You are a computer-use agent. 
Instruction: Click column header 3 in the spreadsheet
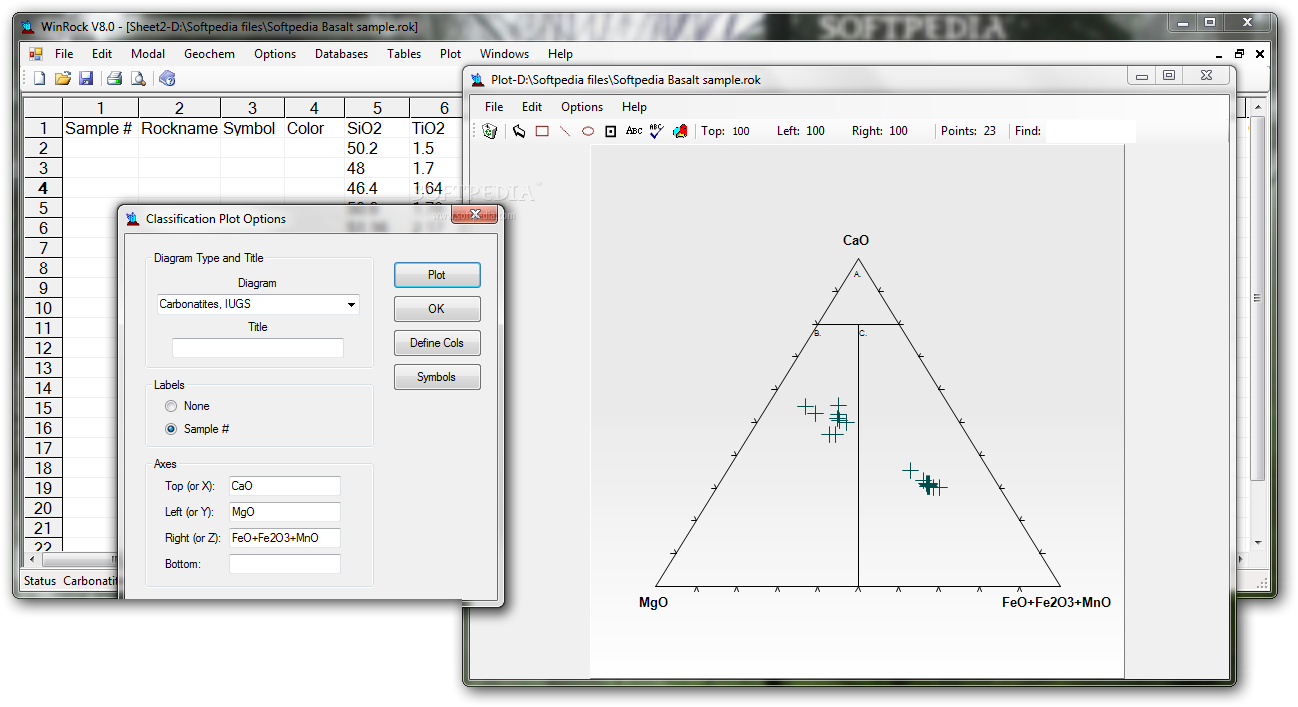tap(252, 108)
